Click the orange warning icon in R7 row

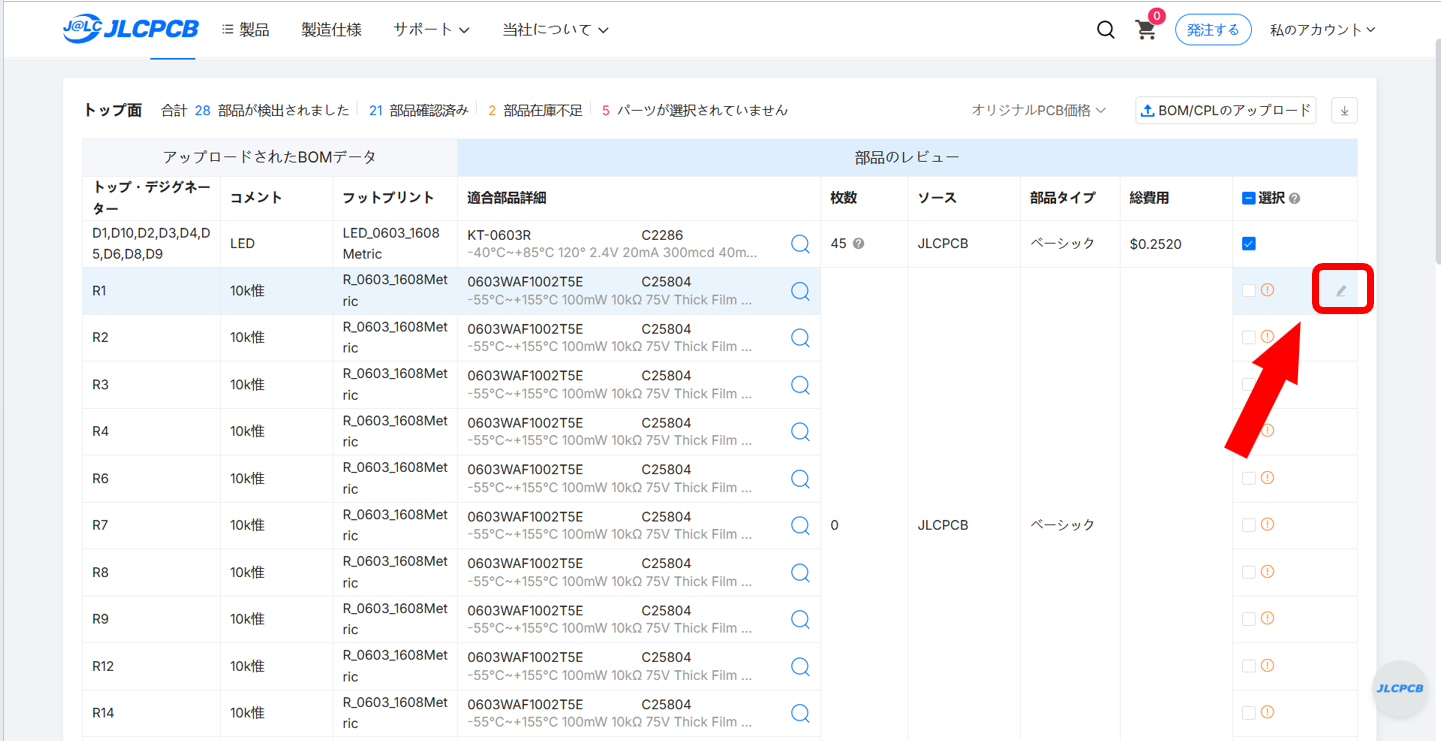[x=1267, y=525]
